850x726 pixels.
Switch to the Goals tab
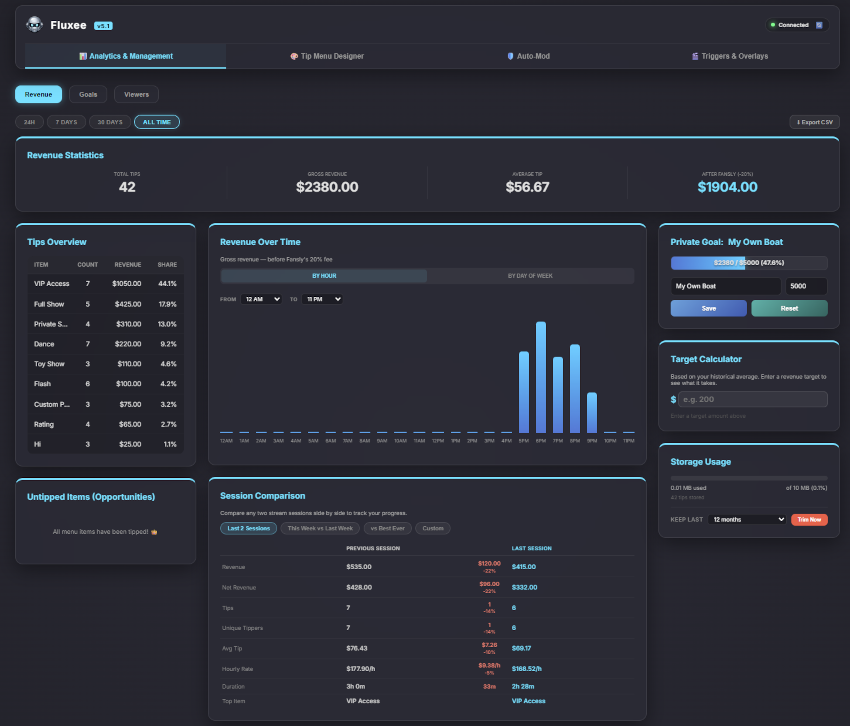pyautogui.click(x=88, y=94)
